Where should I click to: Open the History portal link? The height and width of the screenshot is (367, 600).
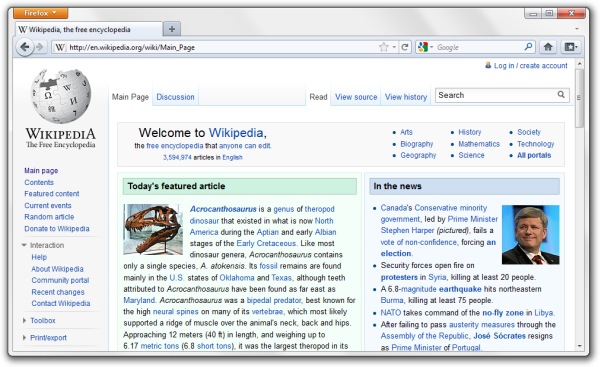pos(470,132)
